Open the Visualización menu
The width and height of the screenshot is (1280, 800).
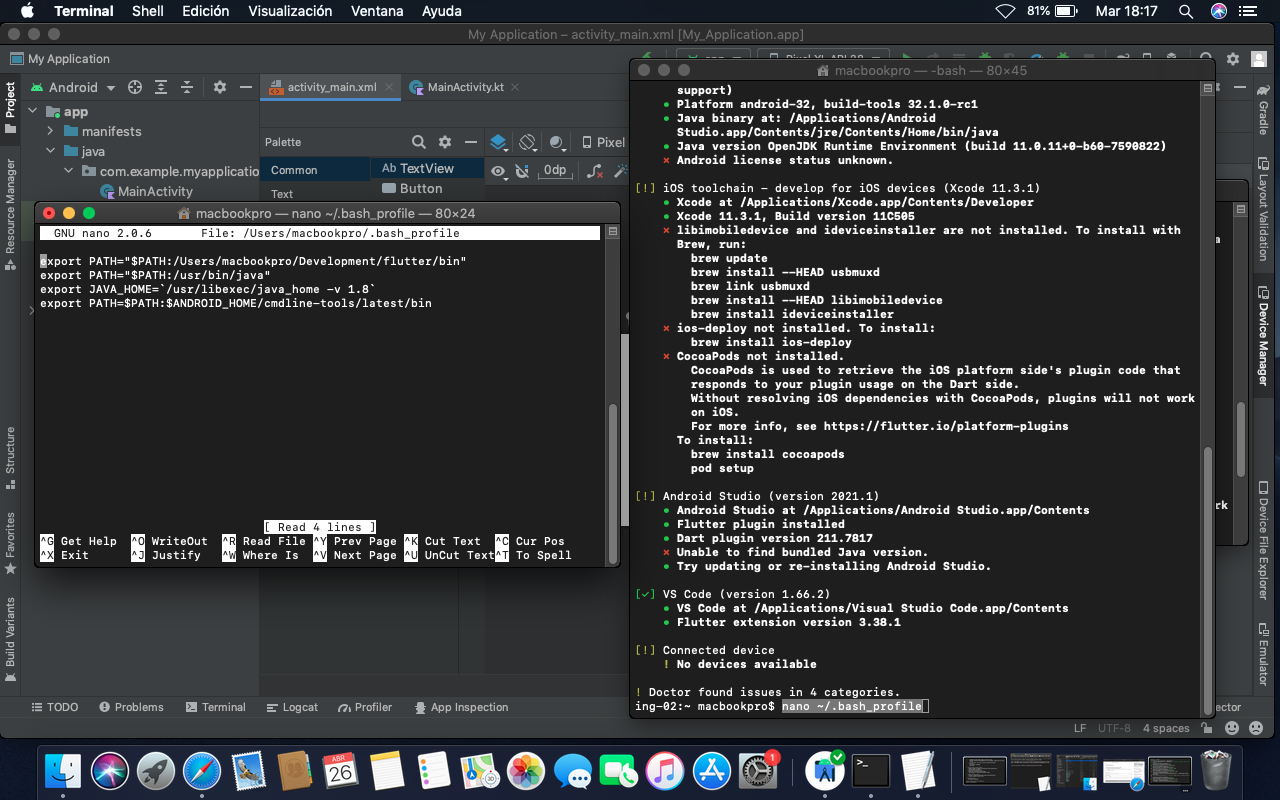(290, 11)
